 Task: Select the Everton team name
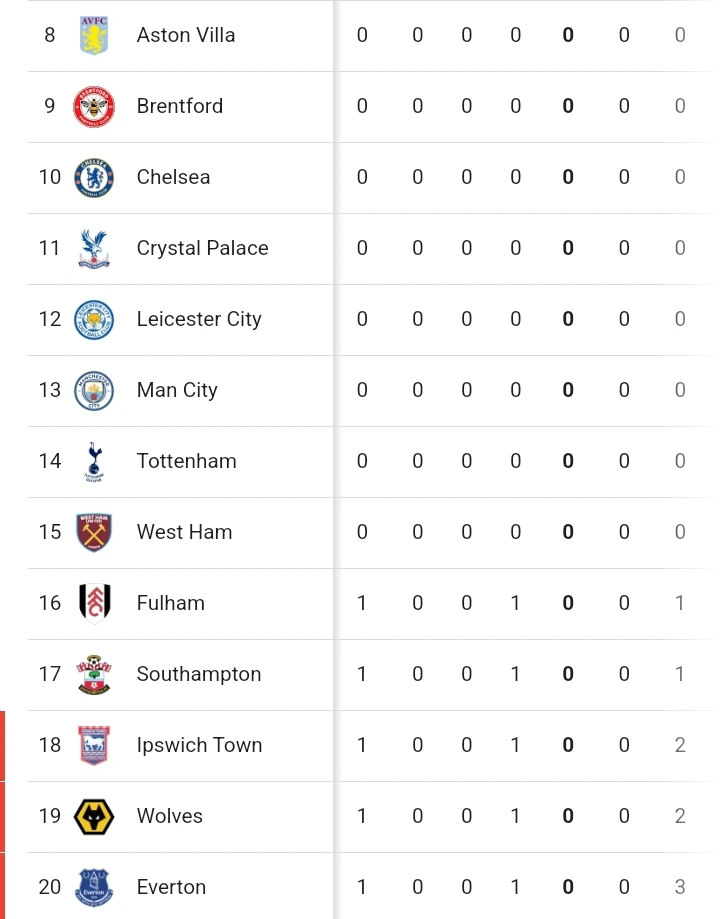[x=171, y=887]
